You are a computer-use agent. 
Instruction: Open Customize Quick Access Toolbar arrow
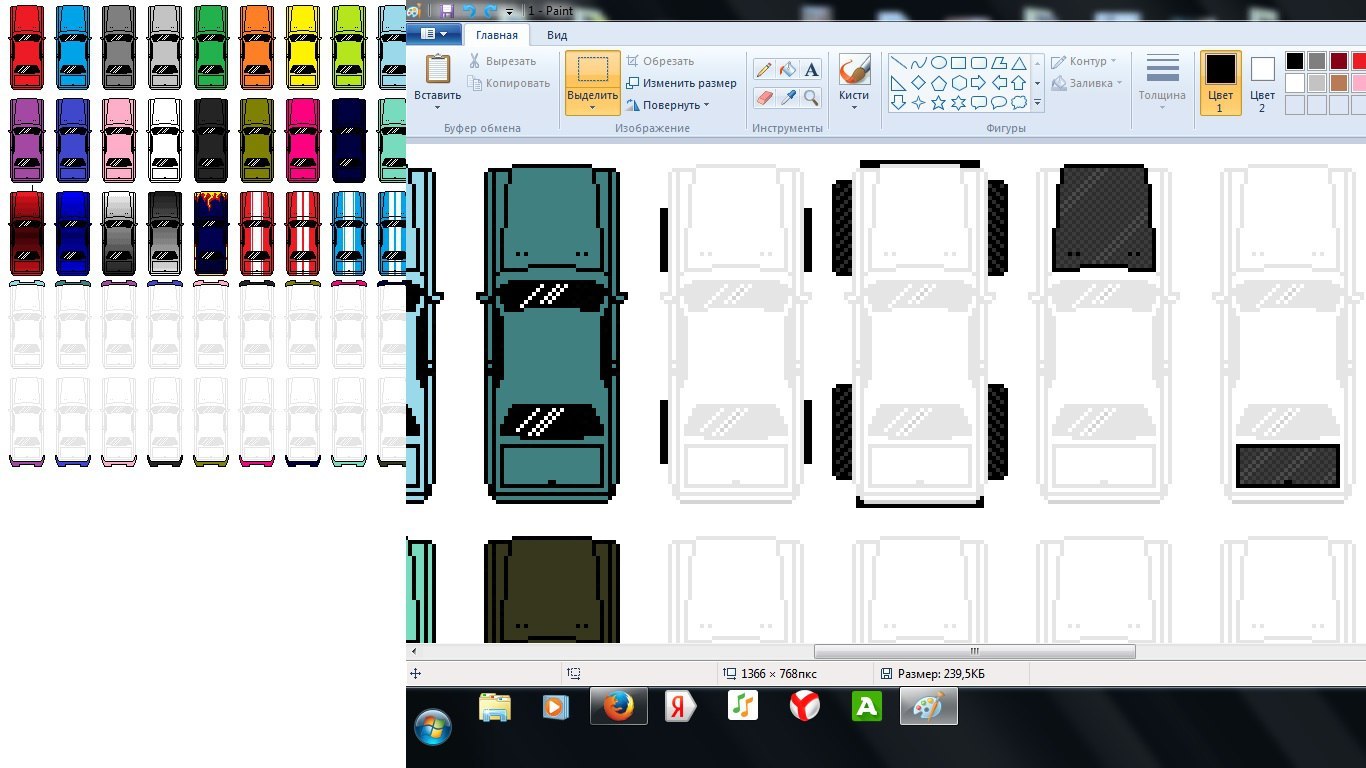[x=509, y=11]
